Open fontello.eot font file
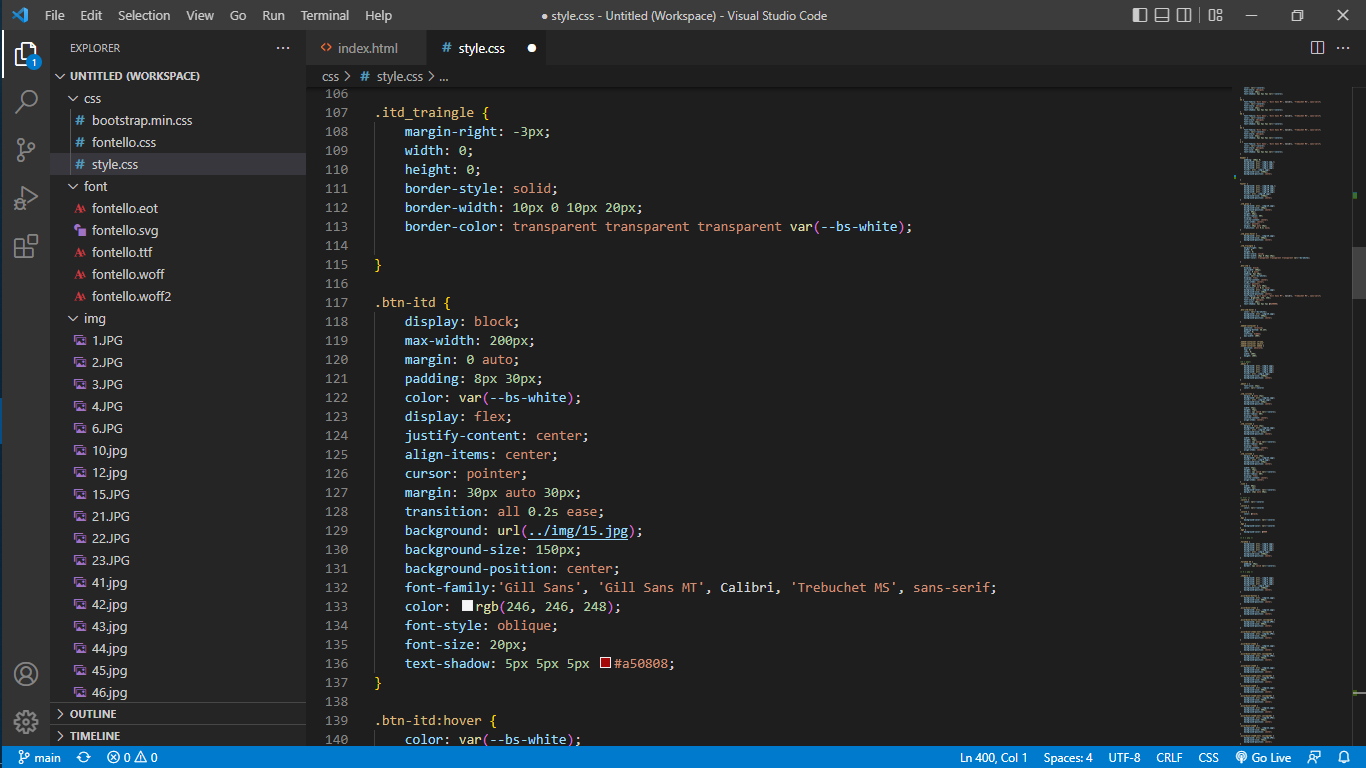1366x768 pixels. tap(178, 208)
